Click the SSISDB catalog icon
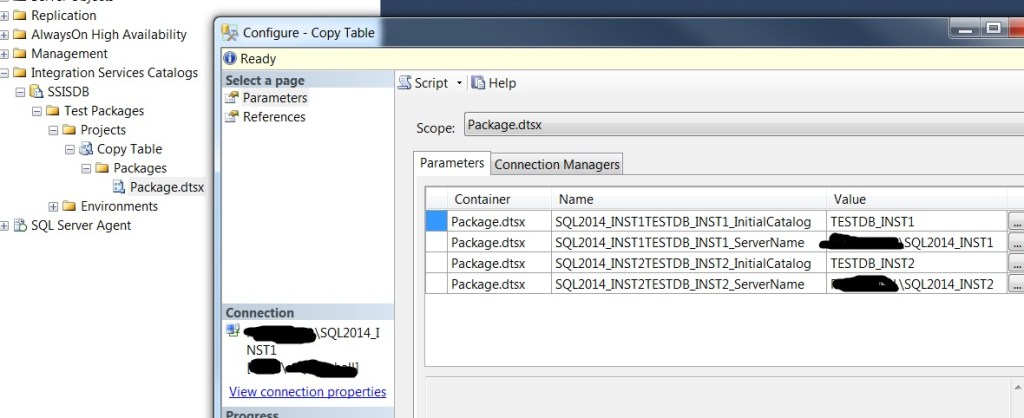Viewport: 1024px width, 418px height. tap(37, 92)
